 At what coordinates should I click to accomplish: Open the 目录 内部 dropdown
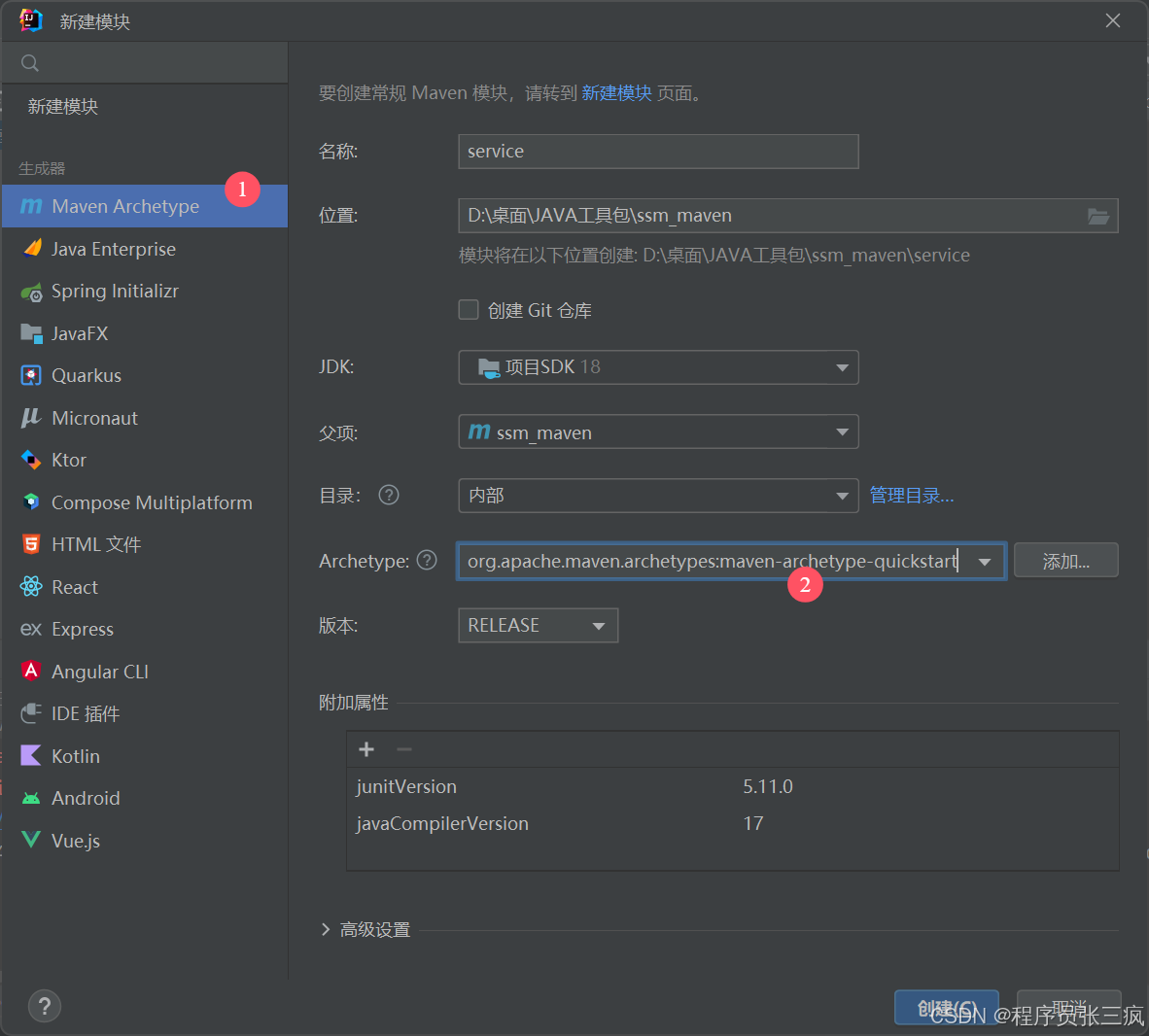(658, 496)
